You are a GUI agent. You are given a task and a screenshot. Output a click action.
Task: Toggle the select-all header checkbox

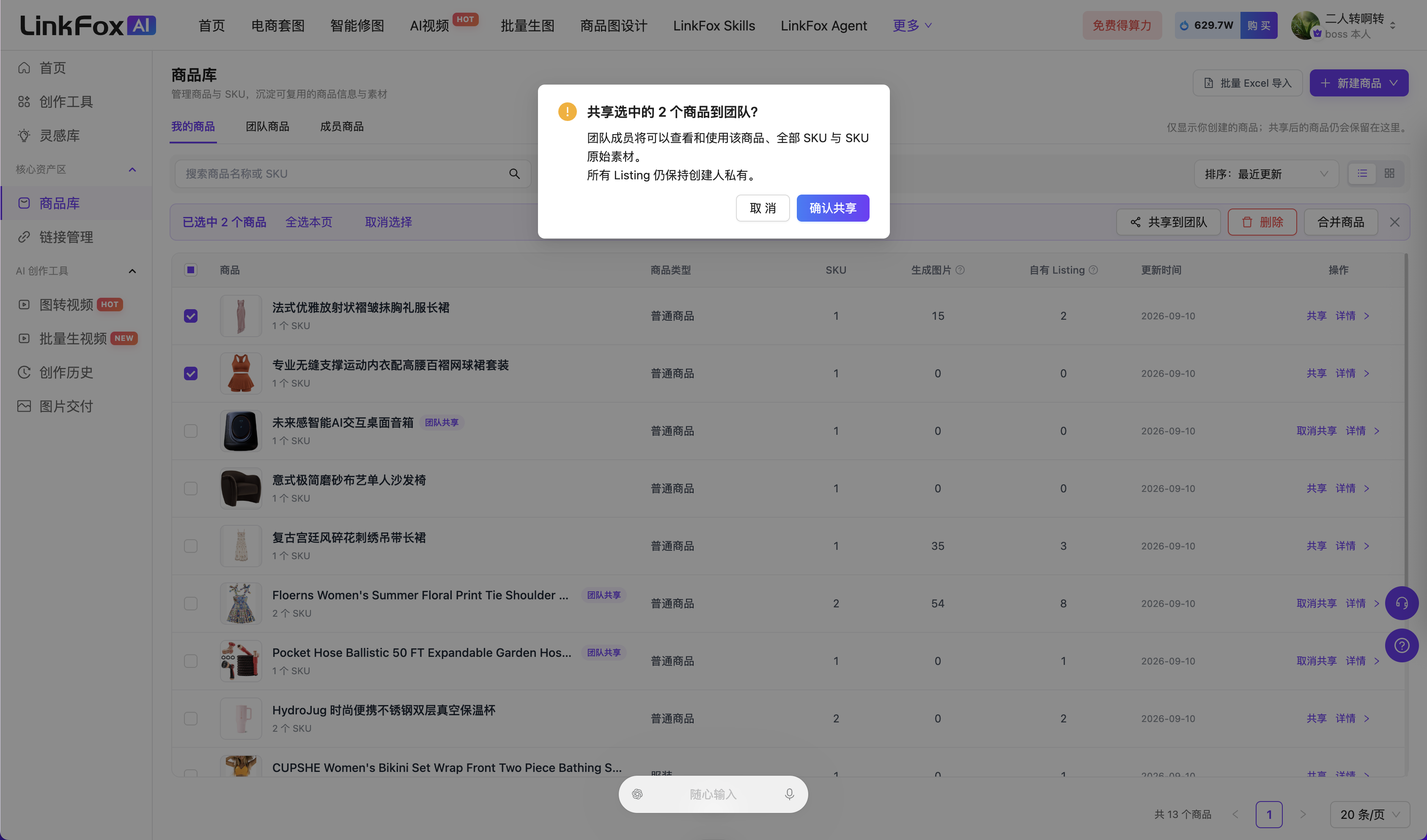(191, 269)
